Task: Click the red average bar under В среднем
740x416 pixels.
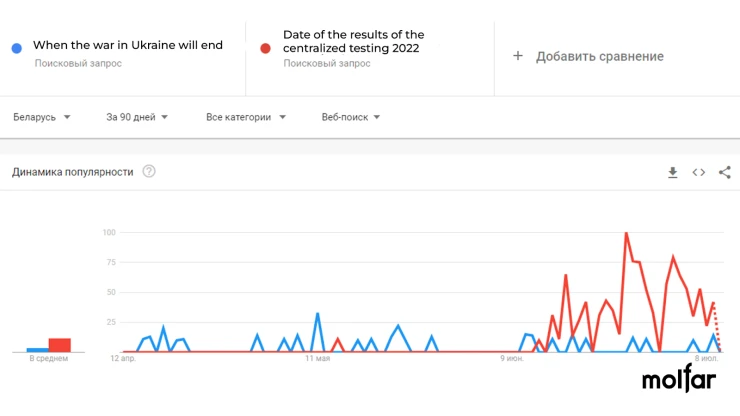Action: tap(59, 345)
